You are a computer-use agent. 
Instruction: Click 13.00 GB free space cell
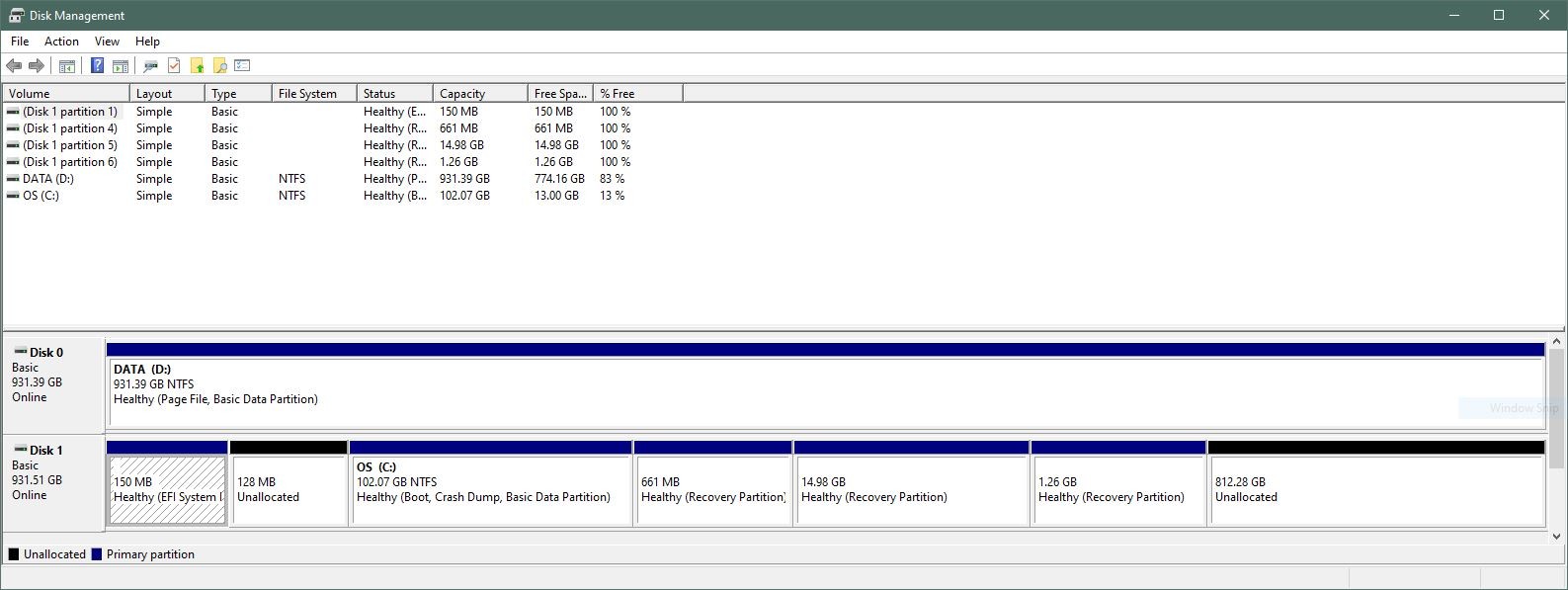pyautogui.click(x=556, y=196)
